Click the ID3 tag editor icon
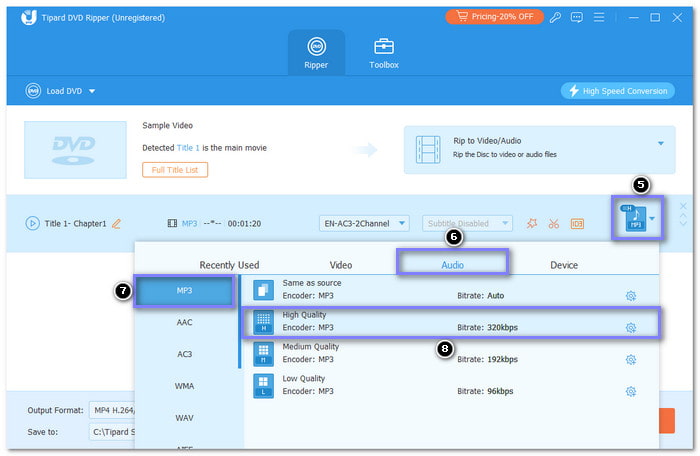The width and height of the screenshot is (700, 456). point(577,223)
